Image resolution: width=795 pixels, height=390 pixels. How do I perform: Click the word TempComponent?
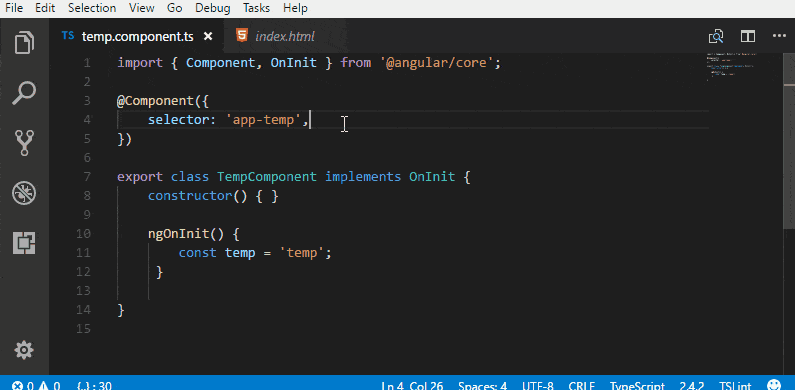[267, 177]
